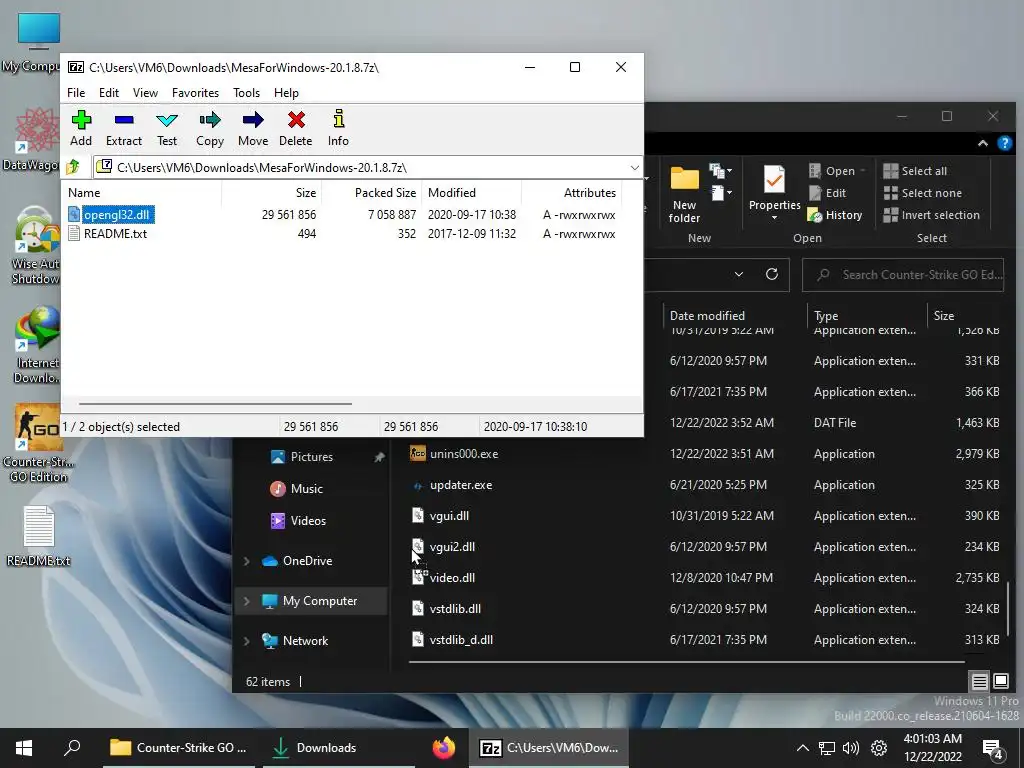This screenshot has width=1024, height=768.
Task: Click Edit in the Explorer ribbon
Action: pos(827,193)
